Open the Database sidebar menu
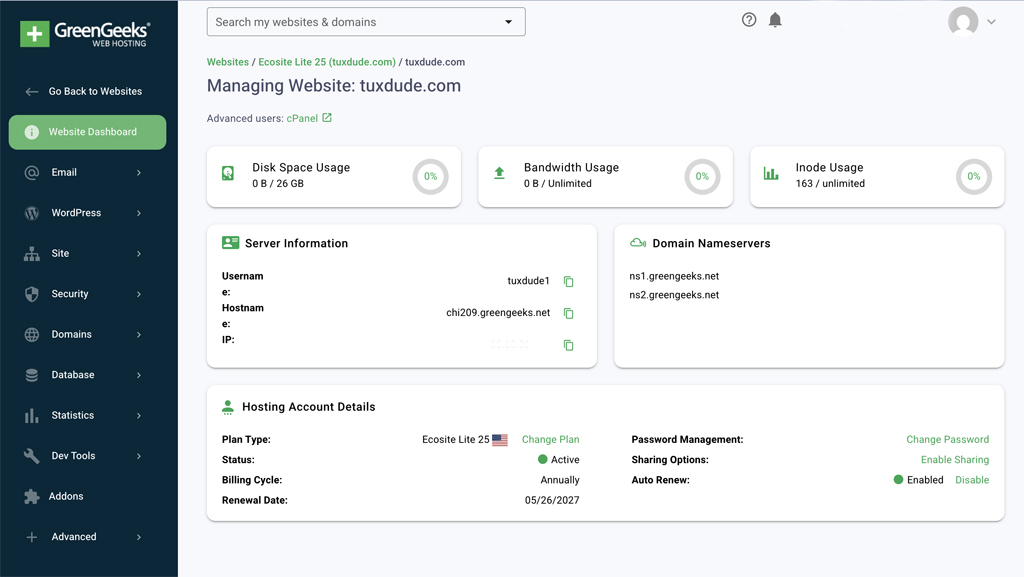The width and height of the screenshot is (1024, 577). click(88, 375)
